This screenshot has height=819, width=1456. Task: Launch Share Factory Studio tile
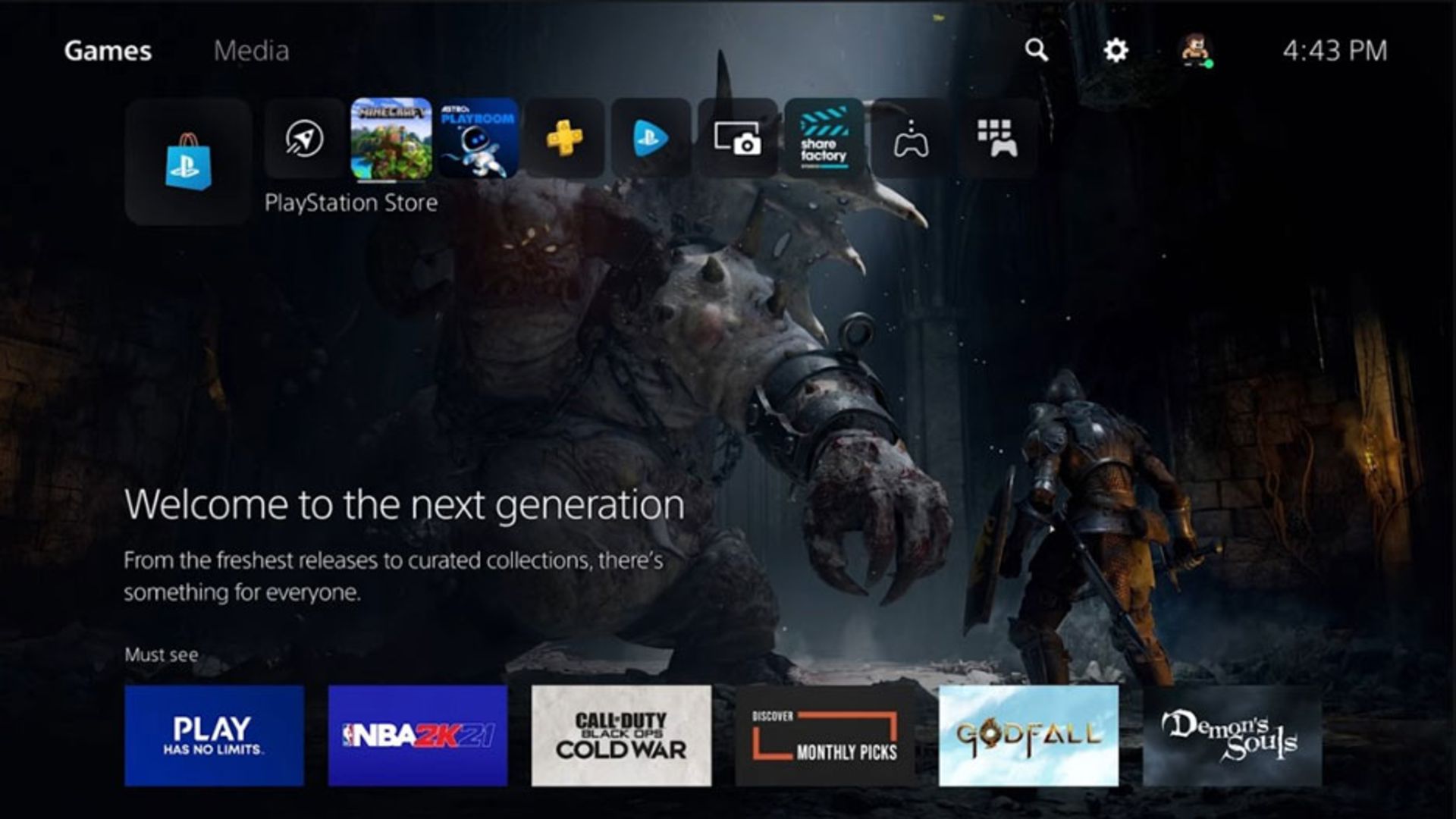coord(824,138)
